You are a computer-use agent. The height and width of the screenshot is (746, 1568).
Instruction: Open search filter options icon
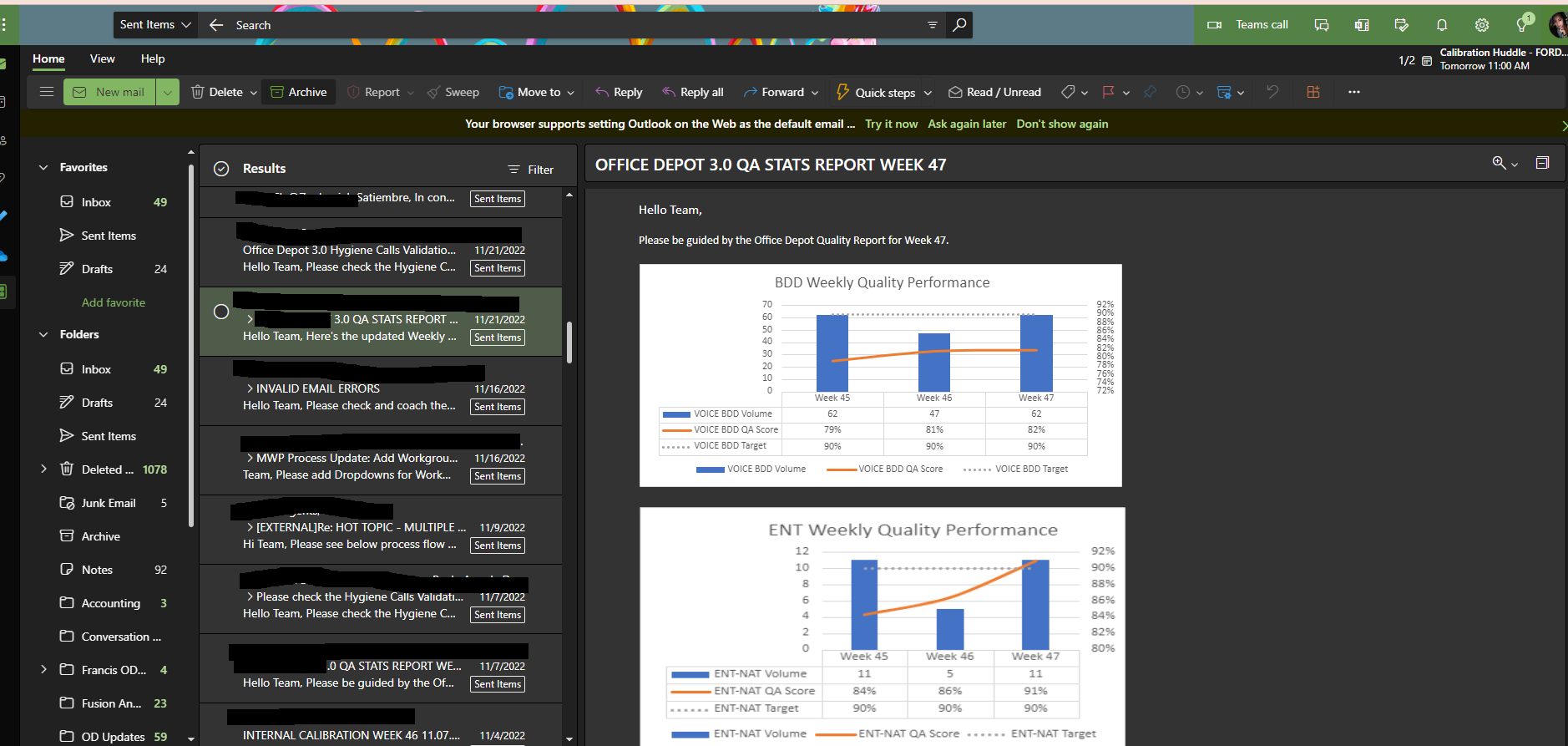tap(933, 25)
